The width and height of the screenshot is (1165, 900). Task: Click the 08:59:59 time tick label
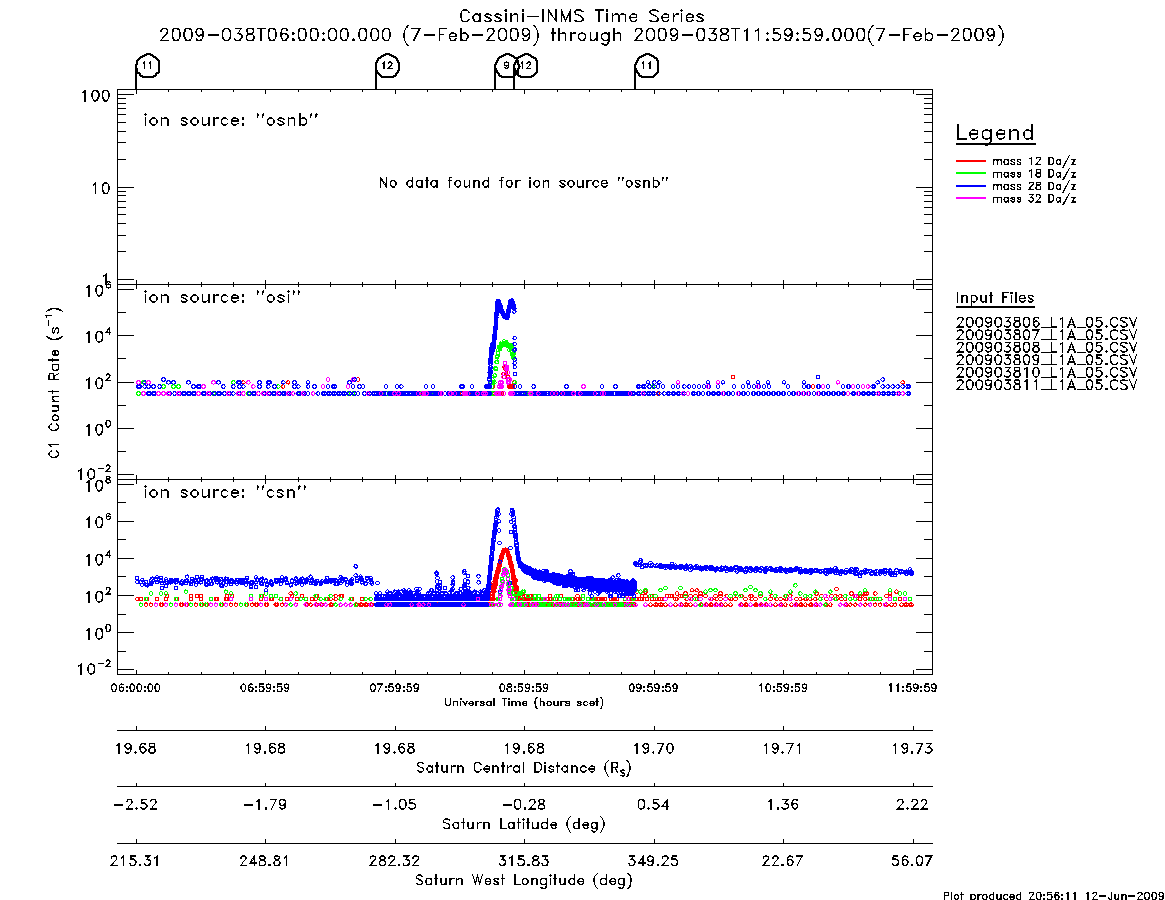tap(524, 688)
